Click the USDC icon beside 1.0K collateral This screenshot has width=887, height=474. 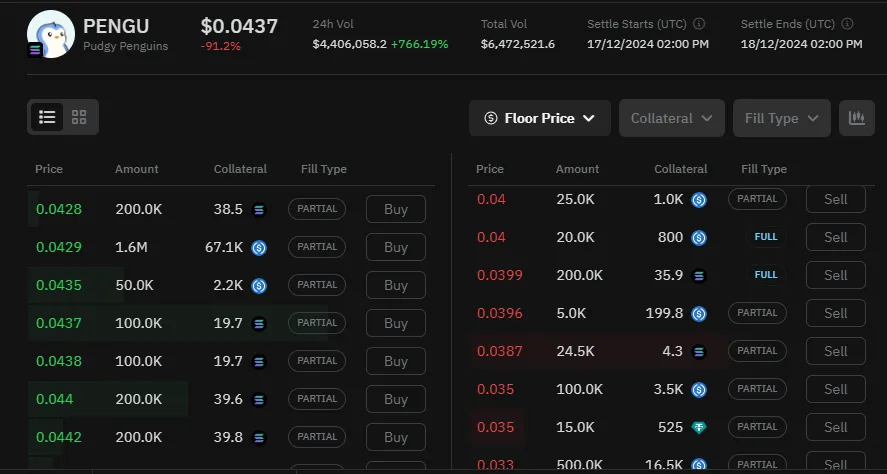699,200
